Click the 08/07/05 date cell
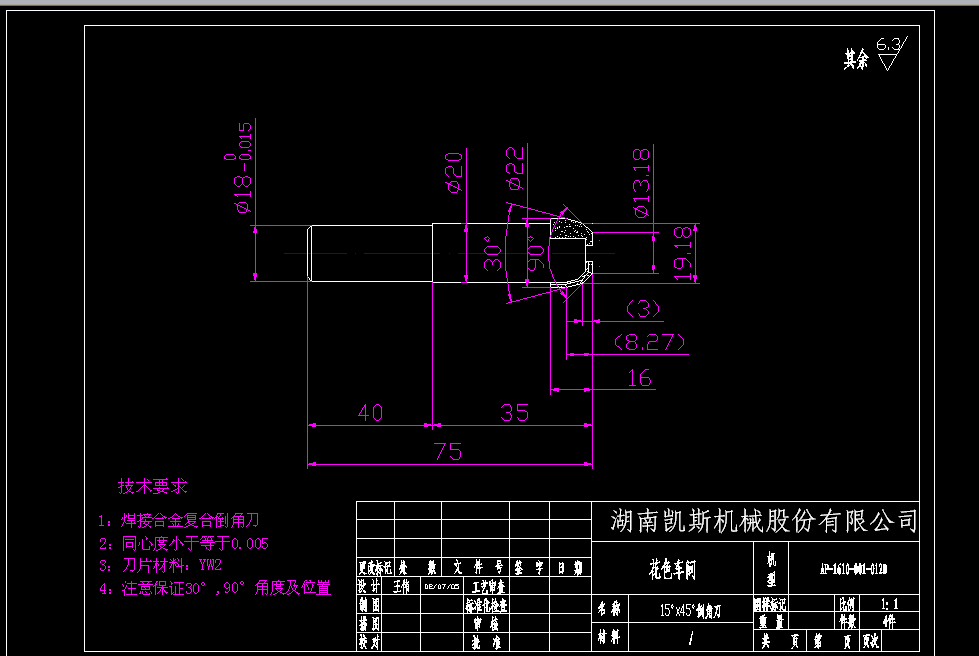Viewport: 979px width, 656px height. pyautogui.click(x=441, y=587)
